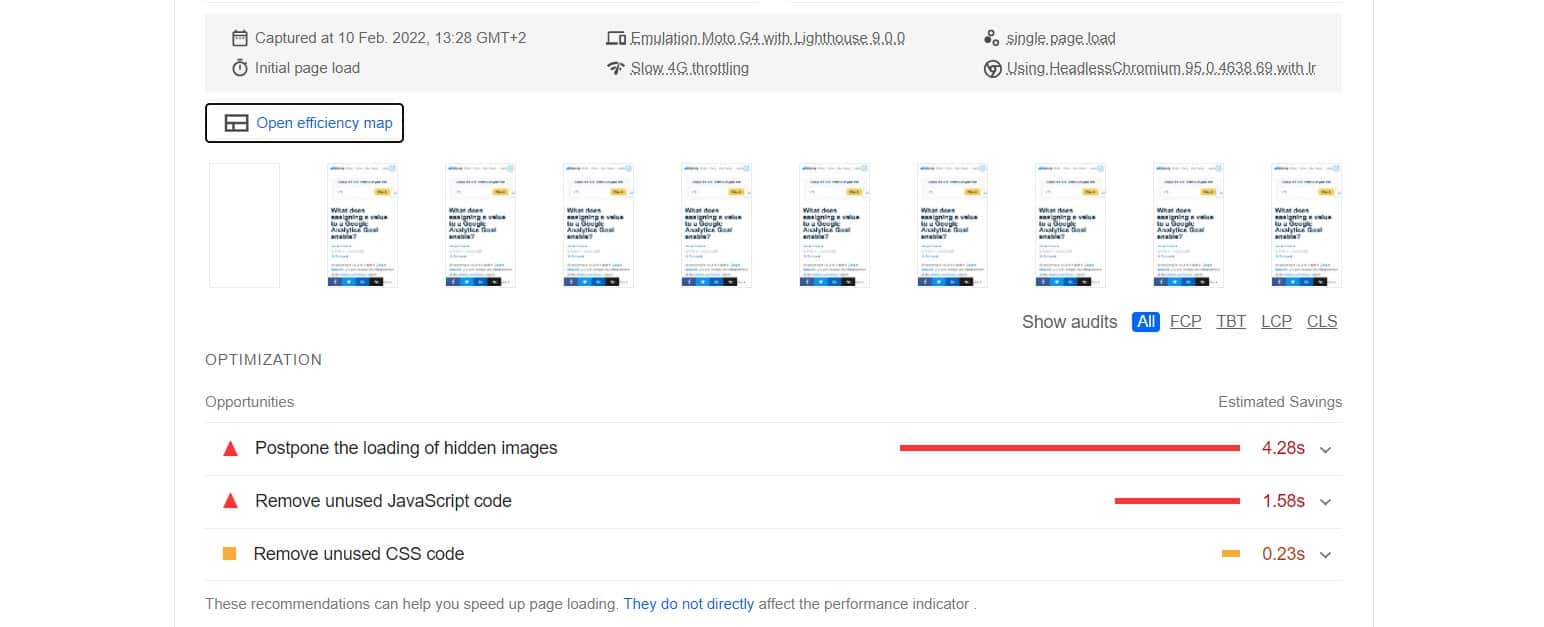The width and height of the screenshot is (1544, 627).
Task: Click the 0.23s estimated savings value
Action: (1283, 554)
